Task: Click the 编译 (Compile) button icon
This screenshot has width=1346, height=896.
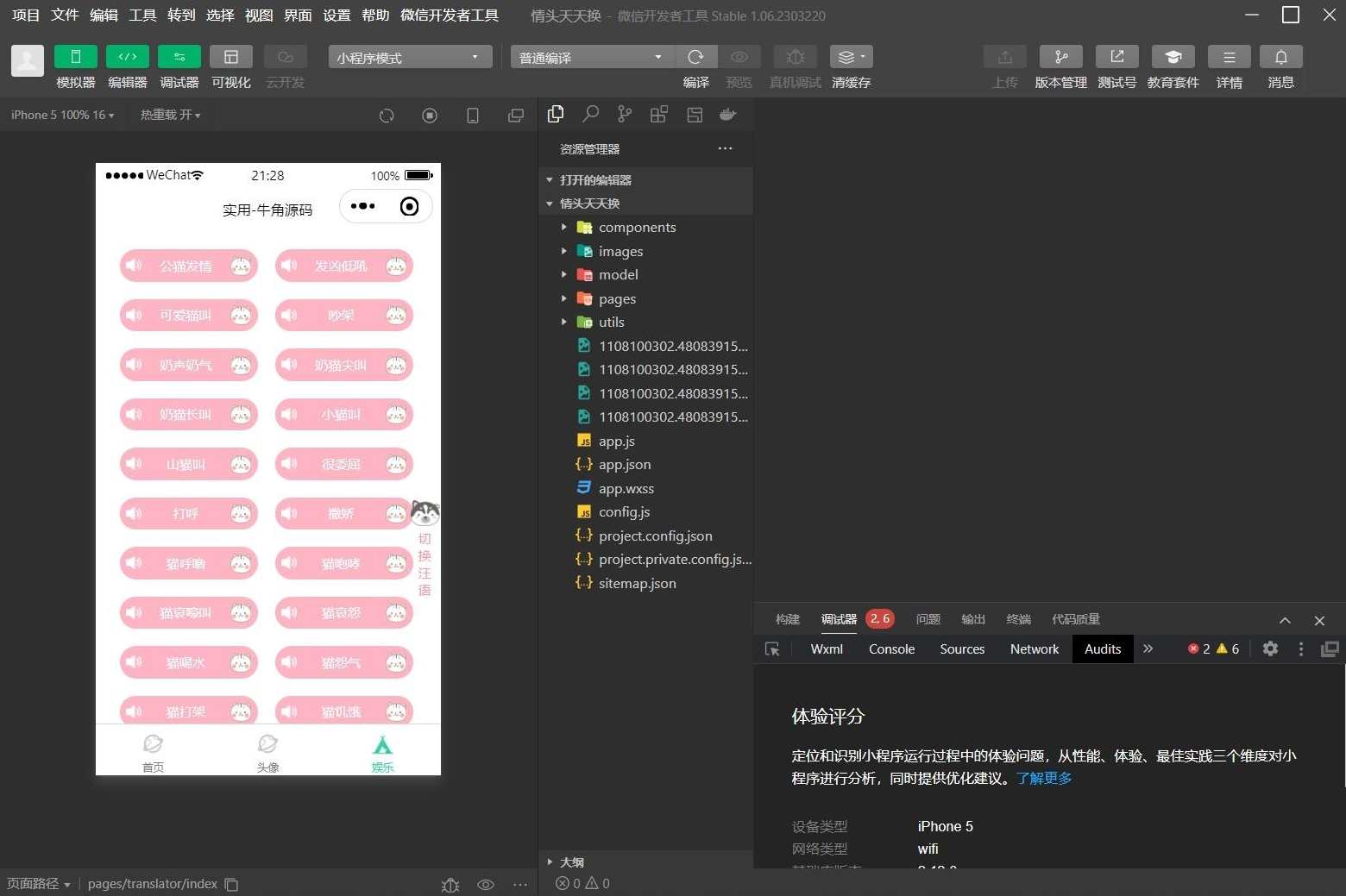Action: [695, 57]
